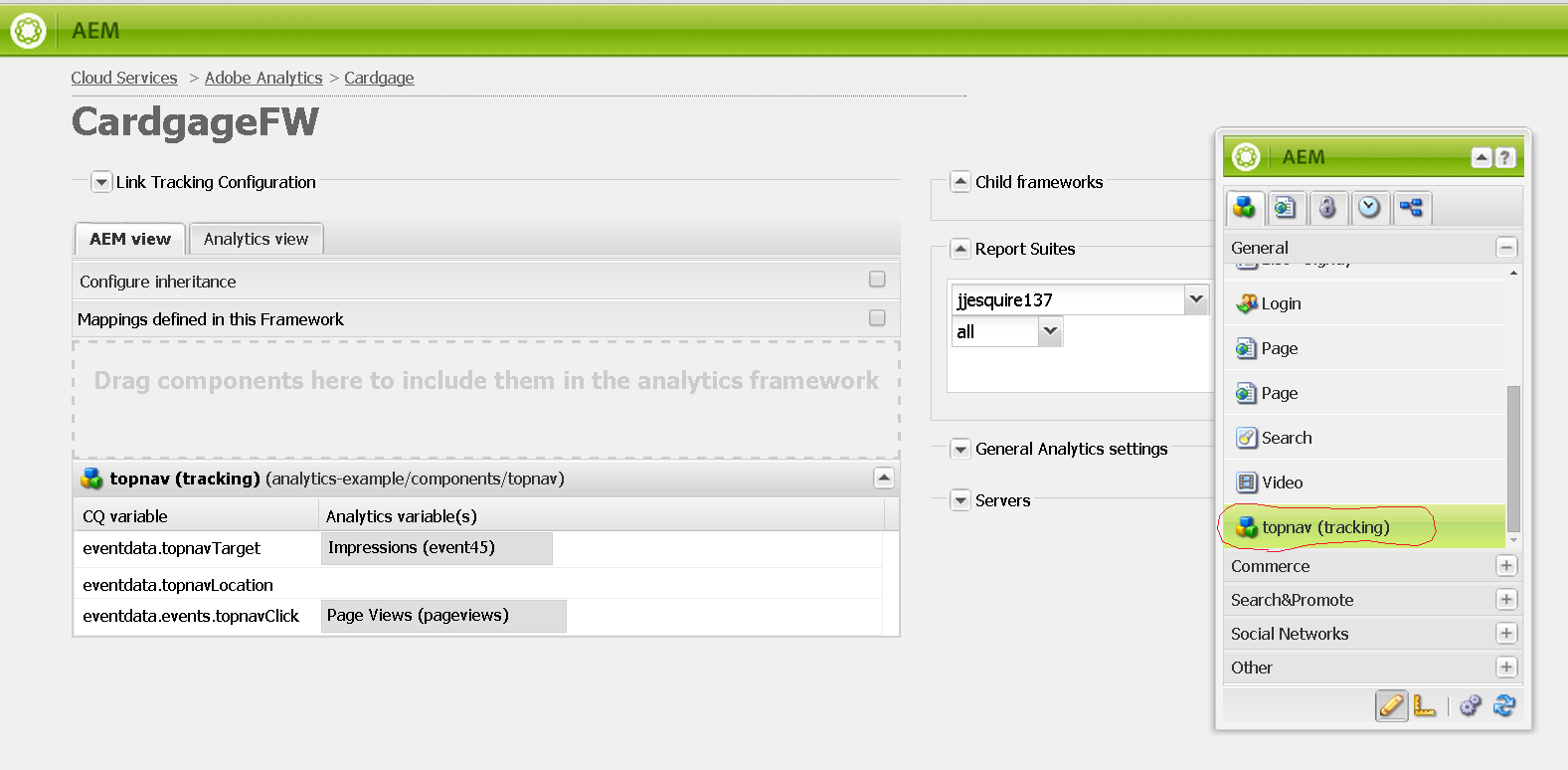This screenshot has height=770, width=1568.
Task: Click the Sidekick component list scrollbar
Action: [x=1513, y=458]
